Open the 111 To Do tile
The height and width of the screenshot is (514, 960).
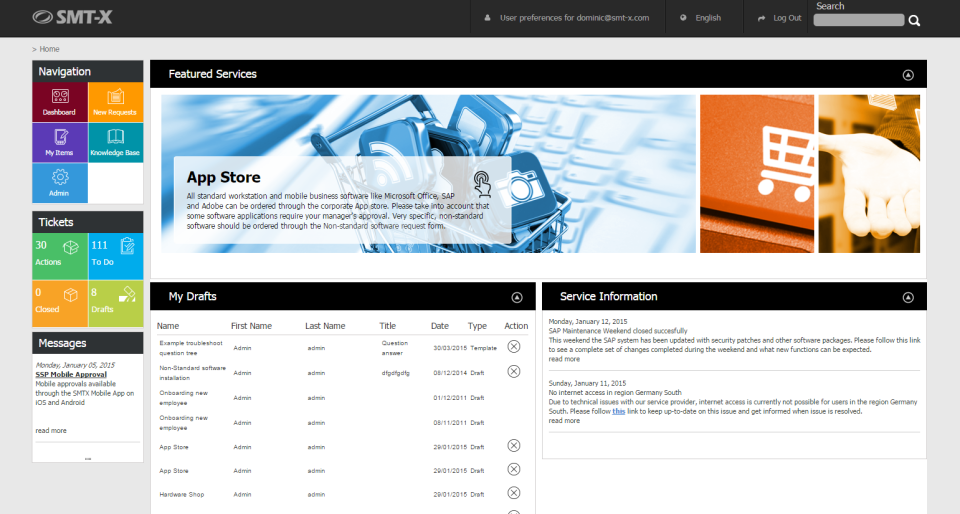[116, 256]
